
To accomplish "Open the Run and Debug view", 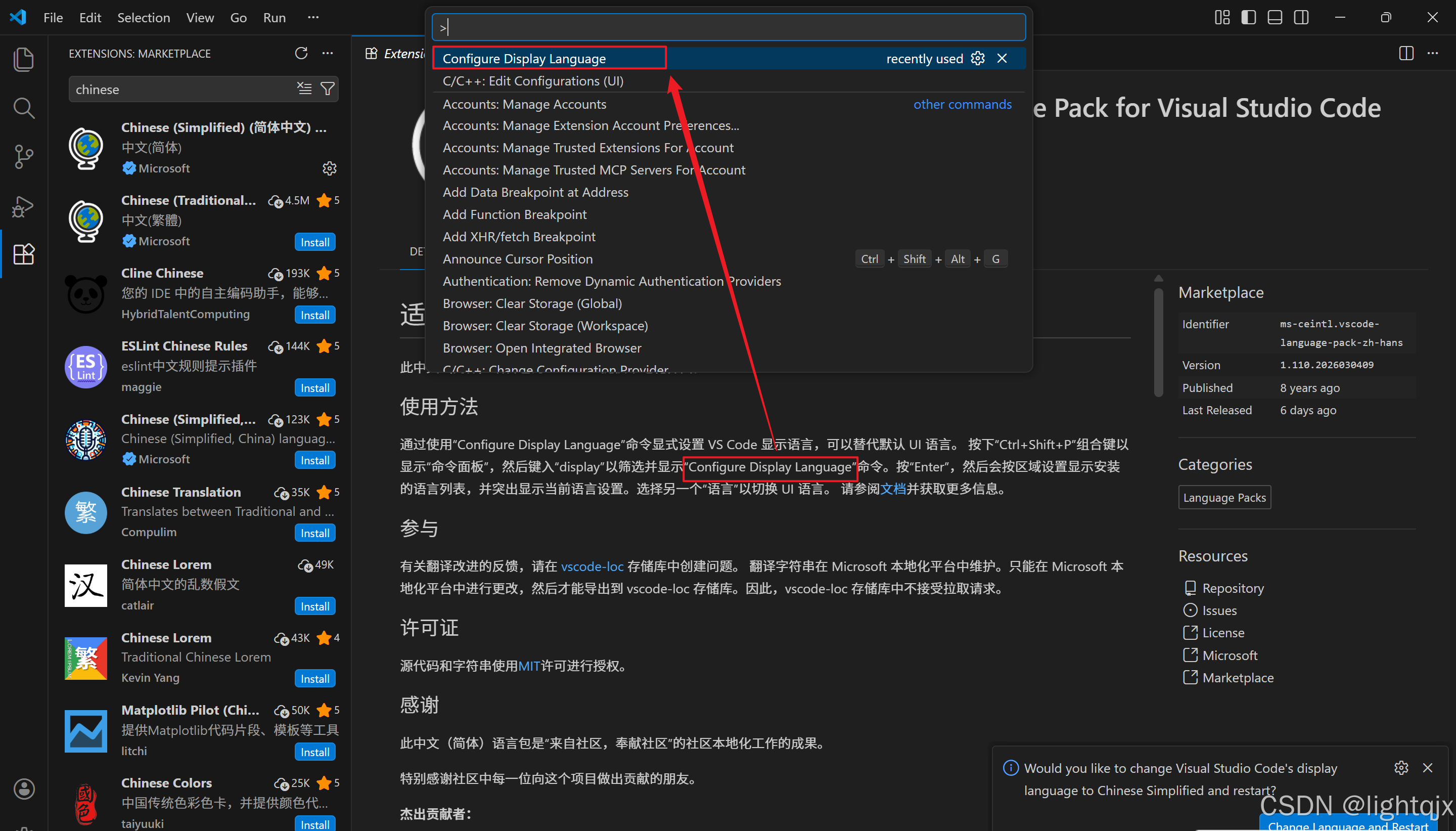I will [23, 206].
